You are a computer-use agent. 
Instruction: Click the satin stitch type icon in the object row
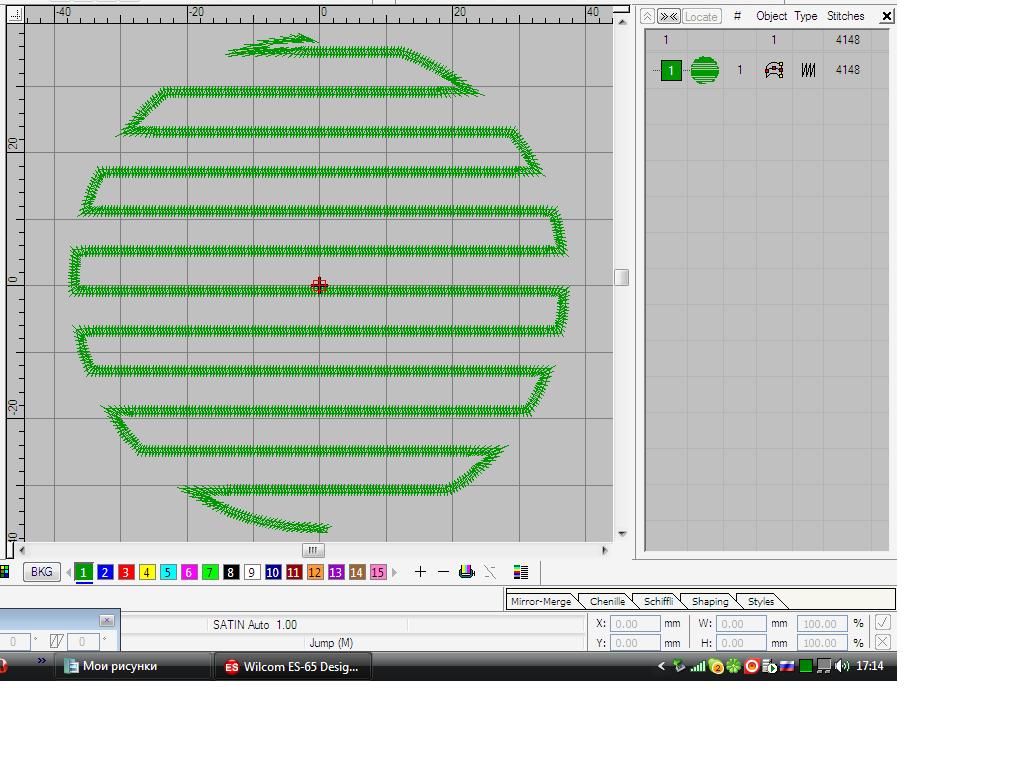point(808,70)
